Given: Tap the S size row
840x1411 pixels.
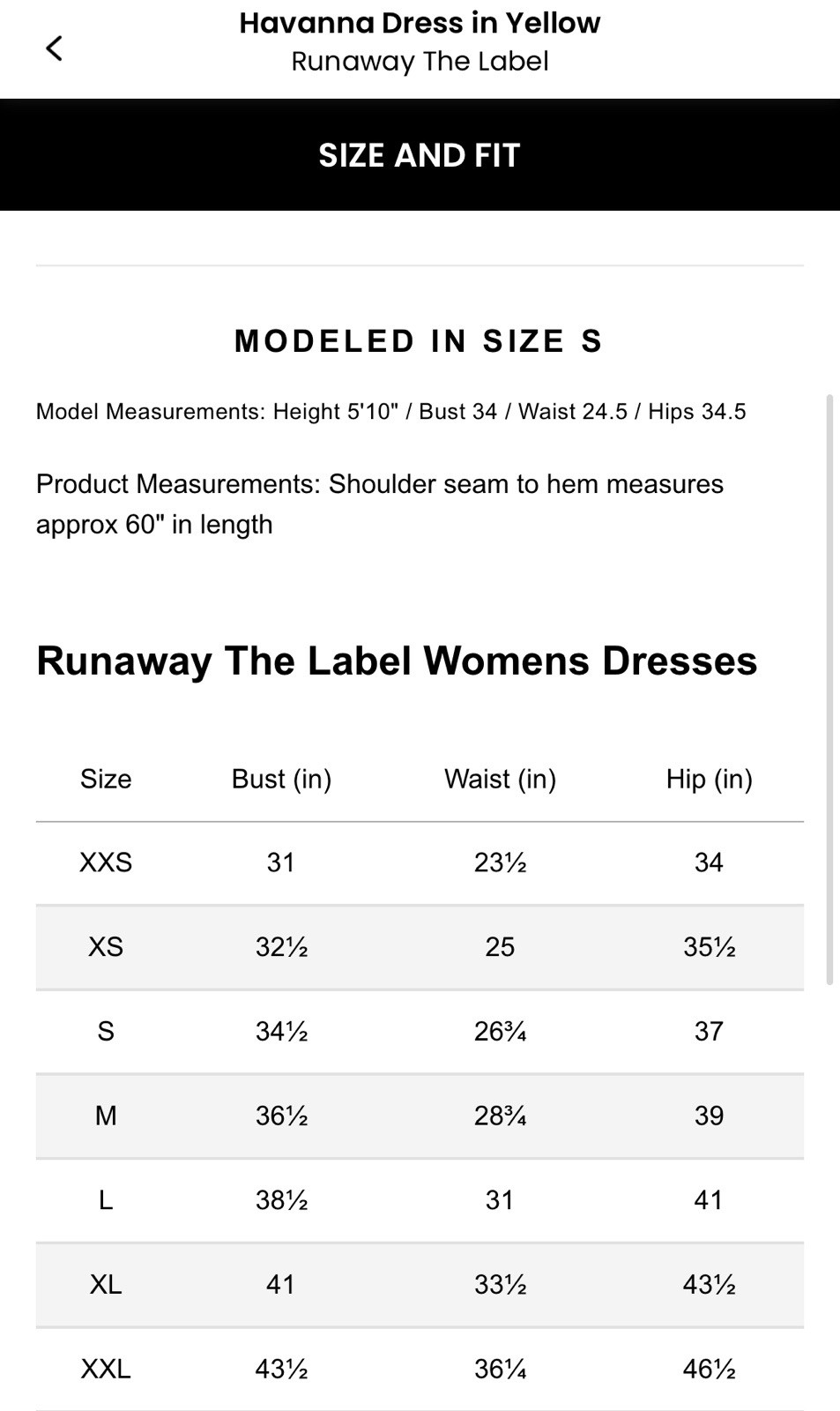Looking at the screenshot, I should pyautogui.click(x=420, y=1031).
